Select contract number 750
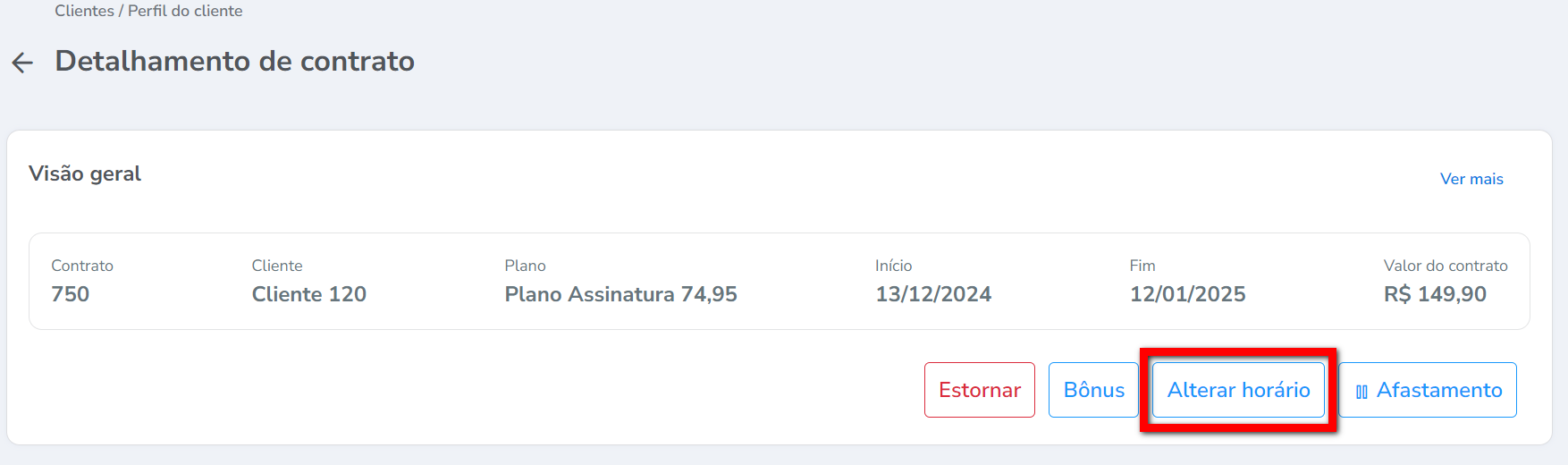Screen dimensions: 1568x465 click(71, 294)
